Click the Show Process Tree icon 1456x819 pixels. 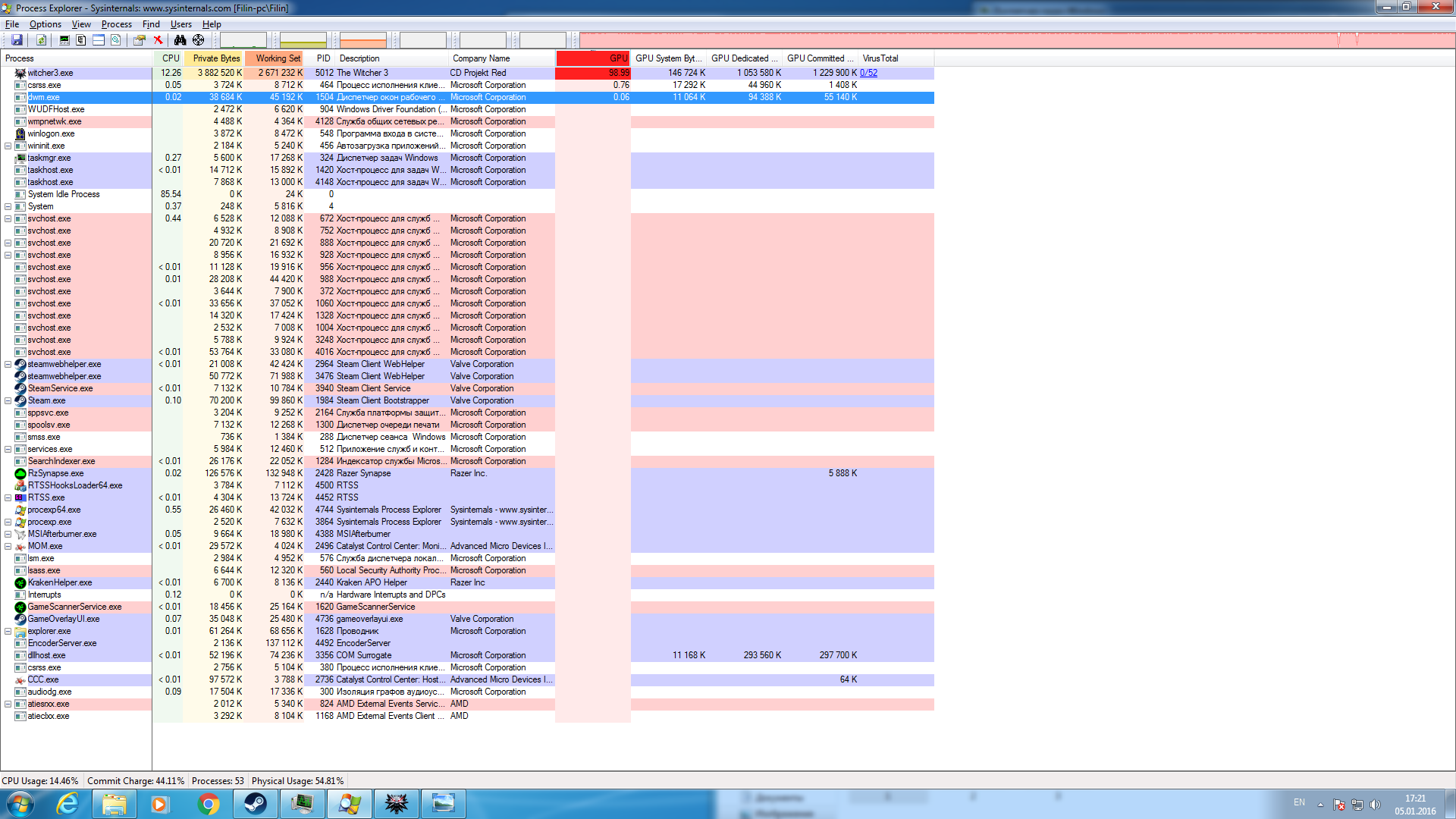pyautogui.click(x=81, y=40)
